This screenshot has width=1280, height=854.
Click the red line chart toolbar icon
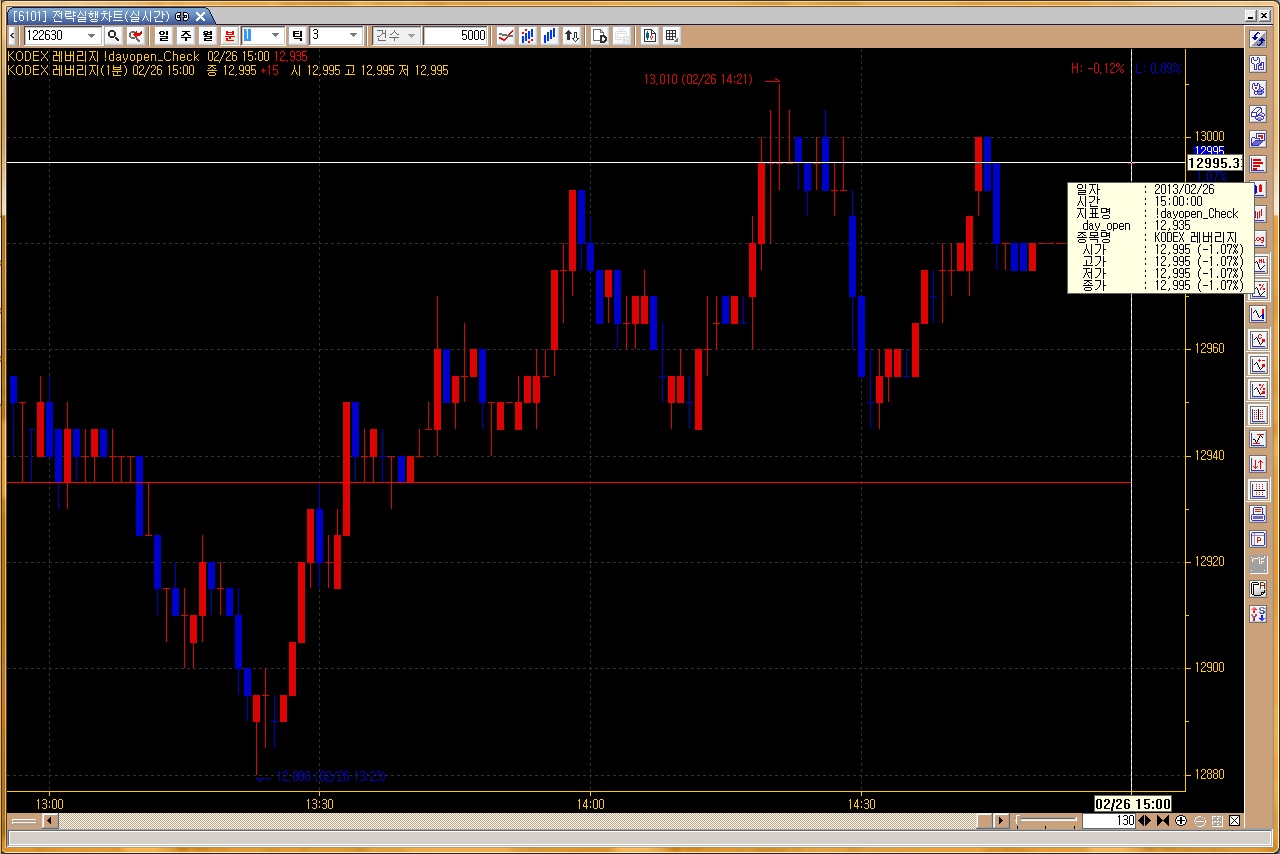[506, 36]
